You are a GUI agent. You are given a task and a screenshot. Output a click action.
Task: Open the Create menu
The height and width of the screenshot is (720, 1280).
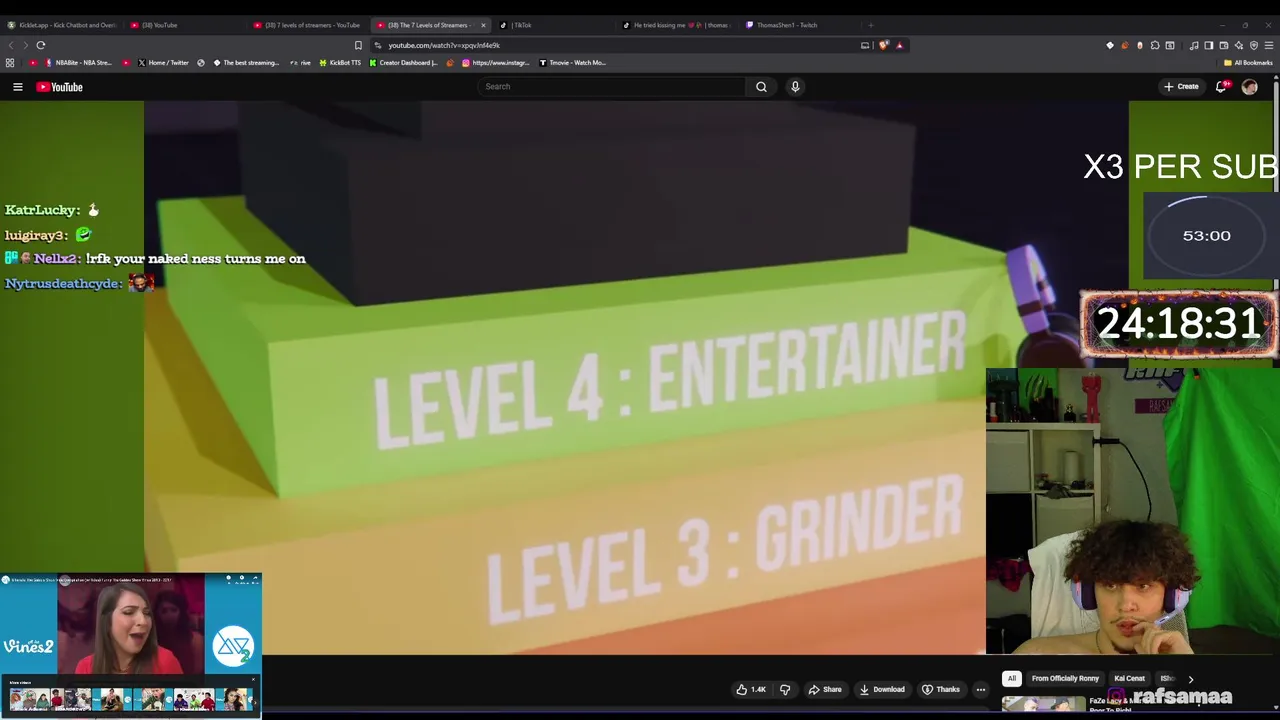(1181, 87)
